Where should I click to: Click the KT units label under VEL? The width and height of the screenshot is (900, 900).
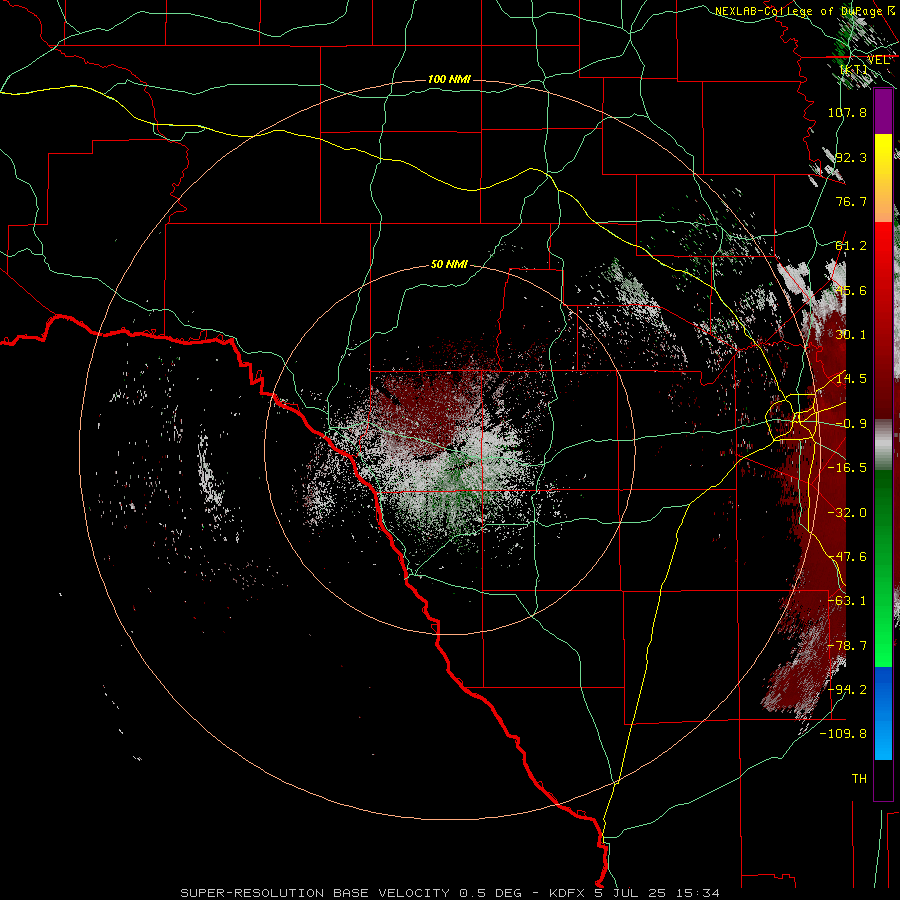(x=854, y=70)
